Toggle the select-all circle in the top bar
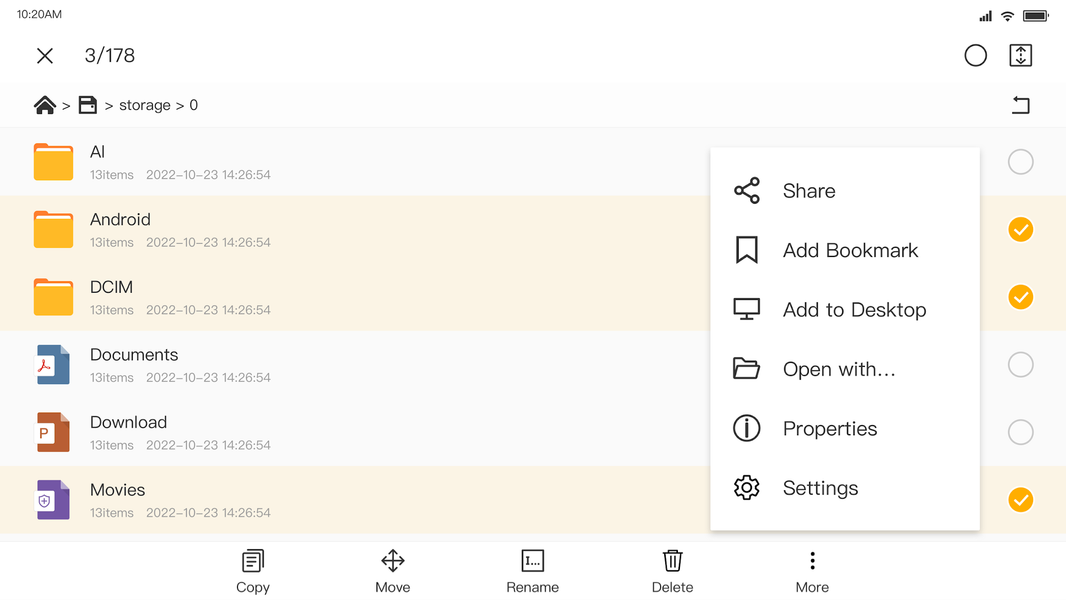 coord(975,55)
